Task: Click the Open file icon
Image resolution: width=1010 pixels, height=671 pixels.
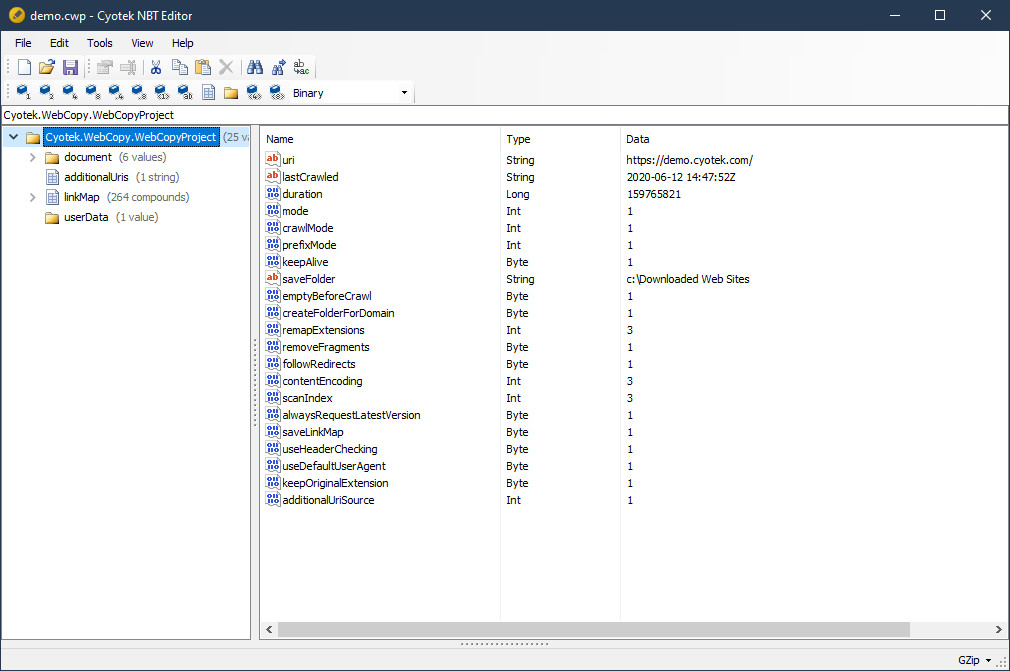Action: (x=47, y=67)
